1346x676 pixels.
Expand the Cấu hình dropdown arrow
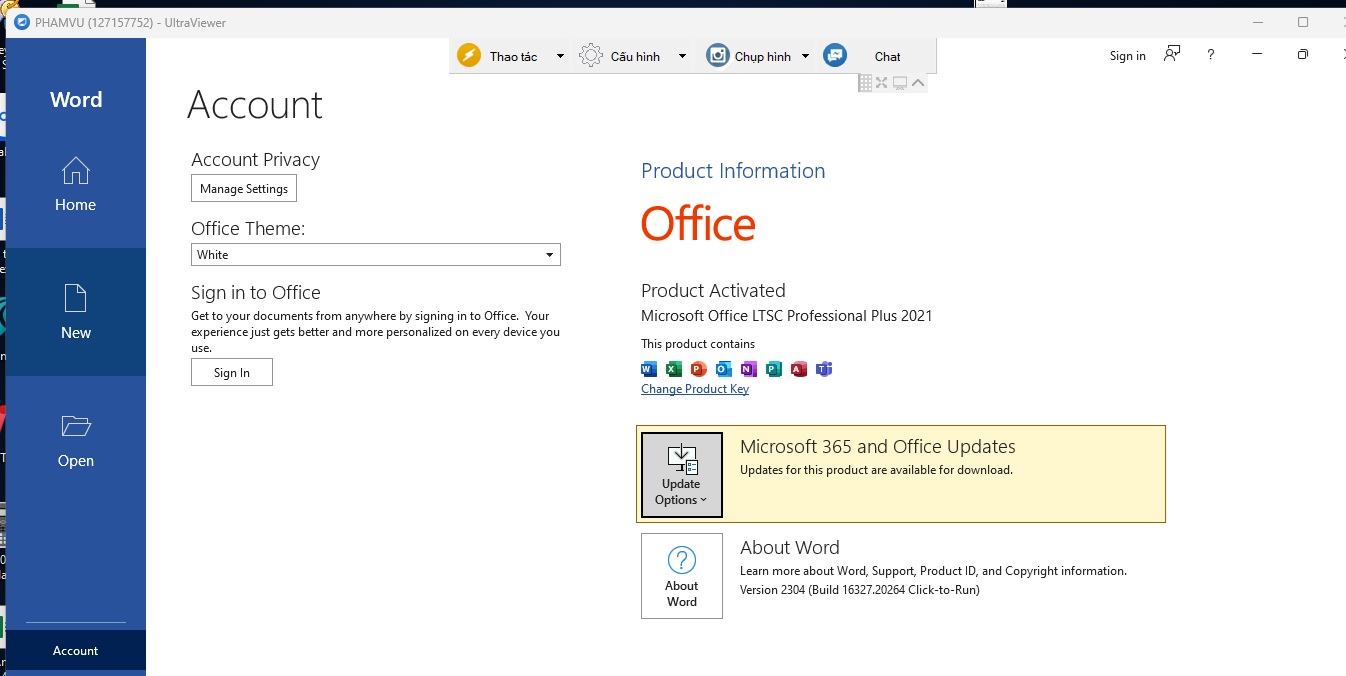click(682, 56)
